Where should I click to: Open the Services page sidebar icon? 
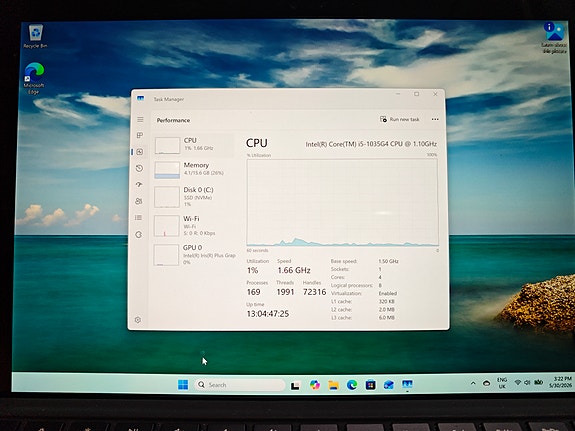coord(138,234)
